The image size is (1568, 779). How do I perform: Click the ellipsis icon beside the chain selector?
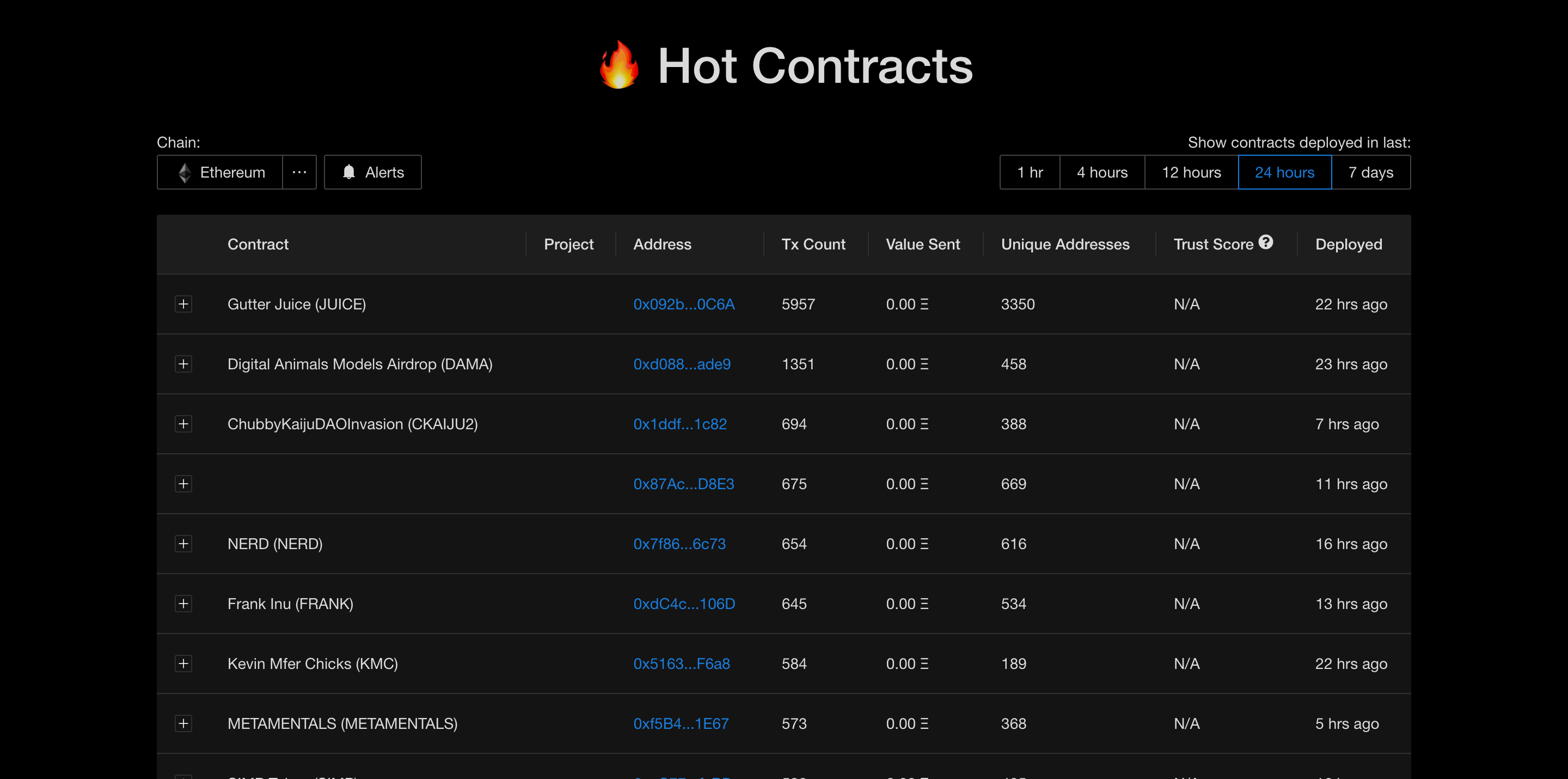click(x=299, y=172)
